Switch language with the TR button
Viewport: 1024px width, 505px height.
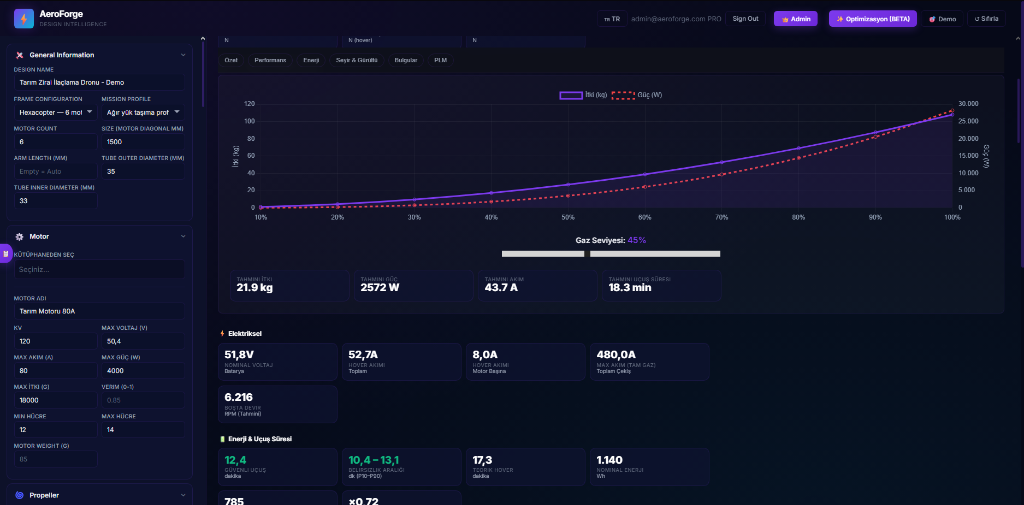[x=612, y=19]
